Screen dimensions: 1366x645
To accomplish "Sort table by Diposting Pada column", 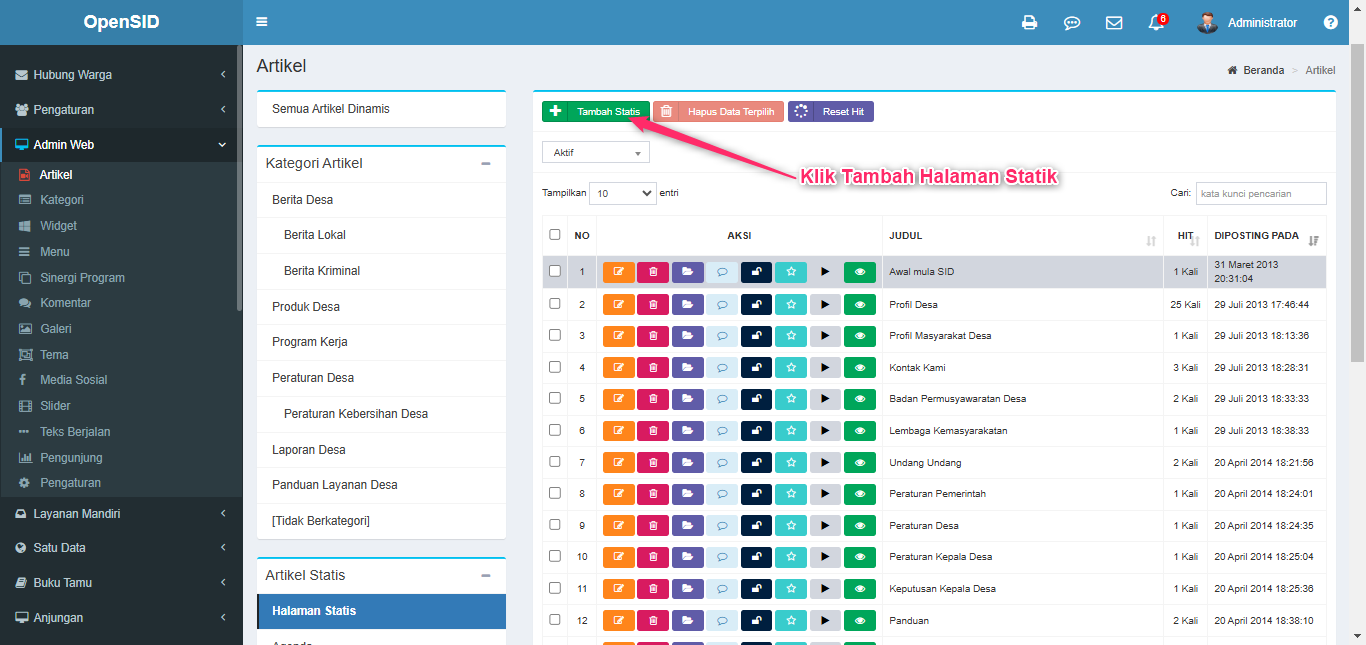I will [1266, 236].
